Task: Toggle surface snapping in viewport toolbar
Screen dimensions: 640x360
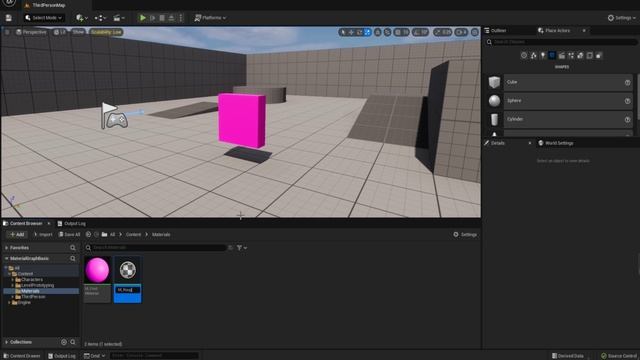Action: (x=387, y=32)
